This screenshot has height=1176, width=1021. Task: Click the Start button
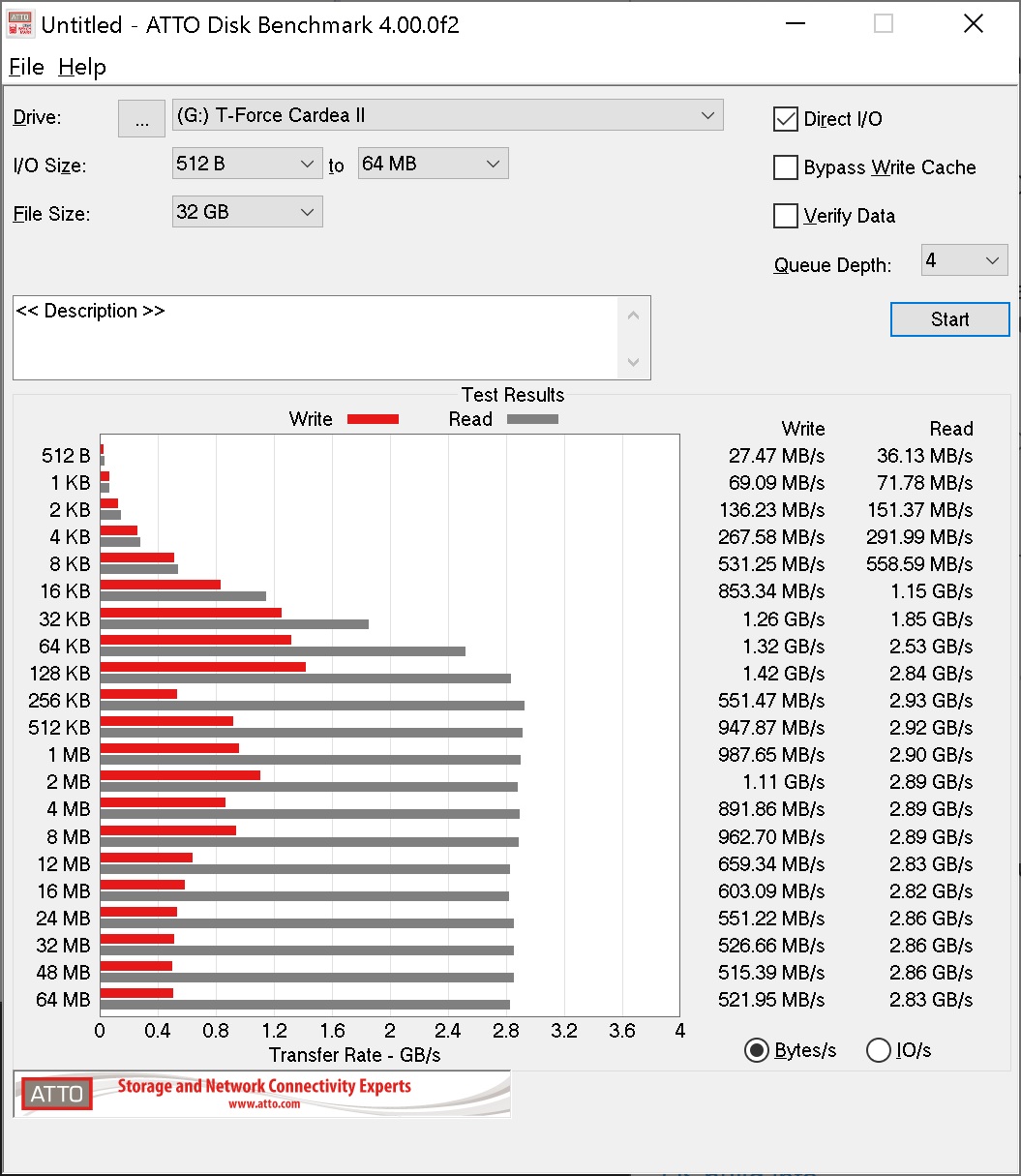(x=949, y=319)
